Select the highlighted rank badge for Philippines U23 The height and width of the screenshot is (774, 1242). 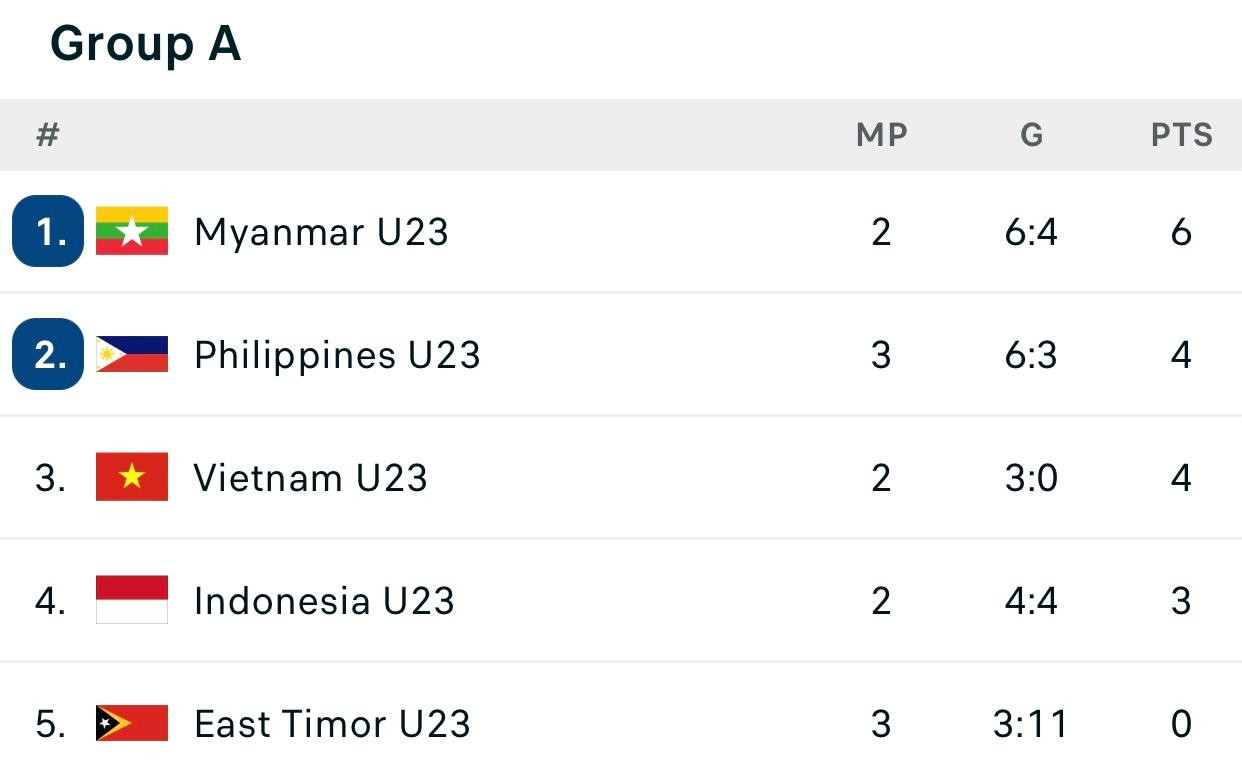click(x=47, y=355)
